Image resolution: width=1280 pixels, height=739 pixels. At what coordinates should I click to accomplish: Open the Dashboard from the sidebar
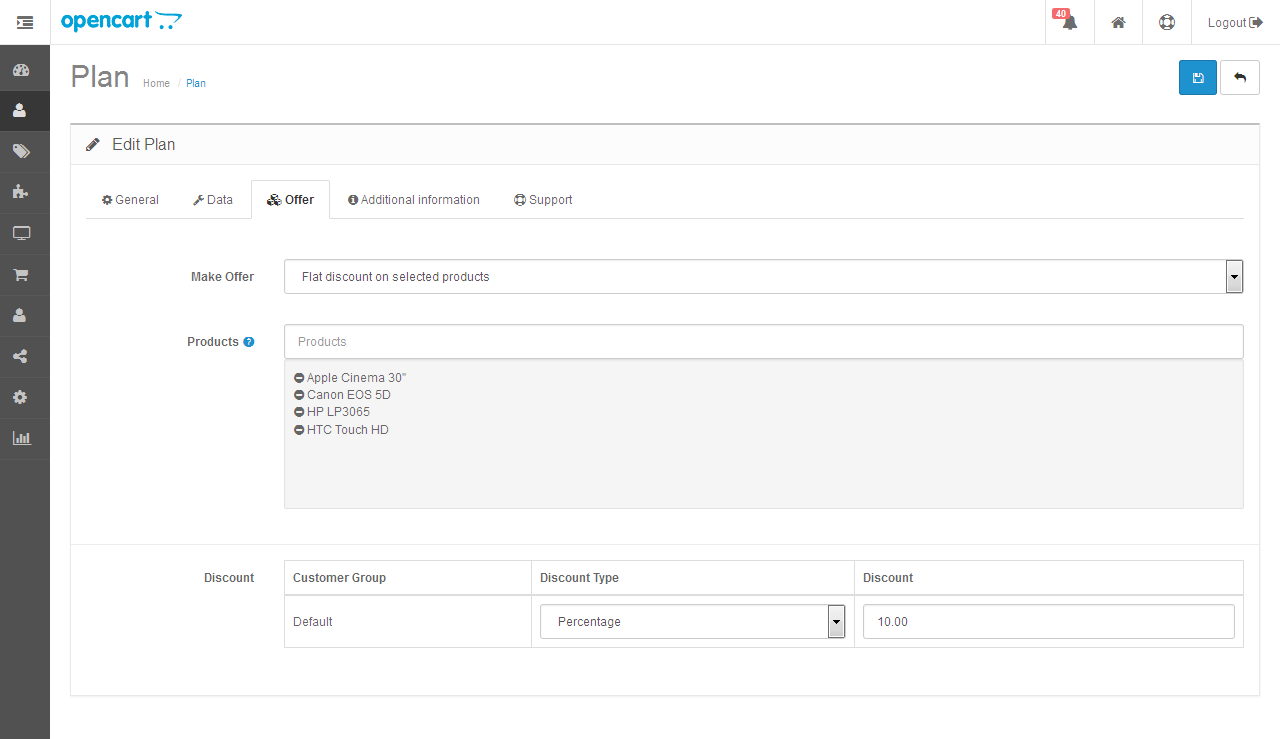21,70
